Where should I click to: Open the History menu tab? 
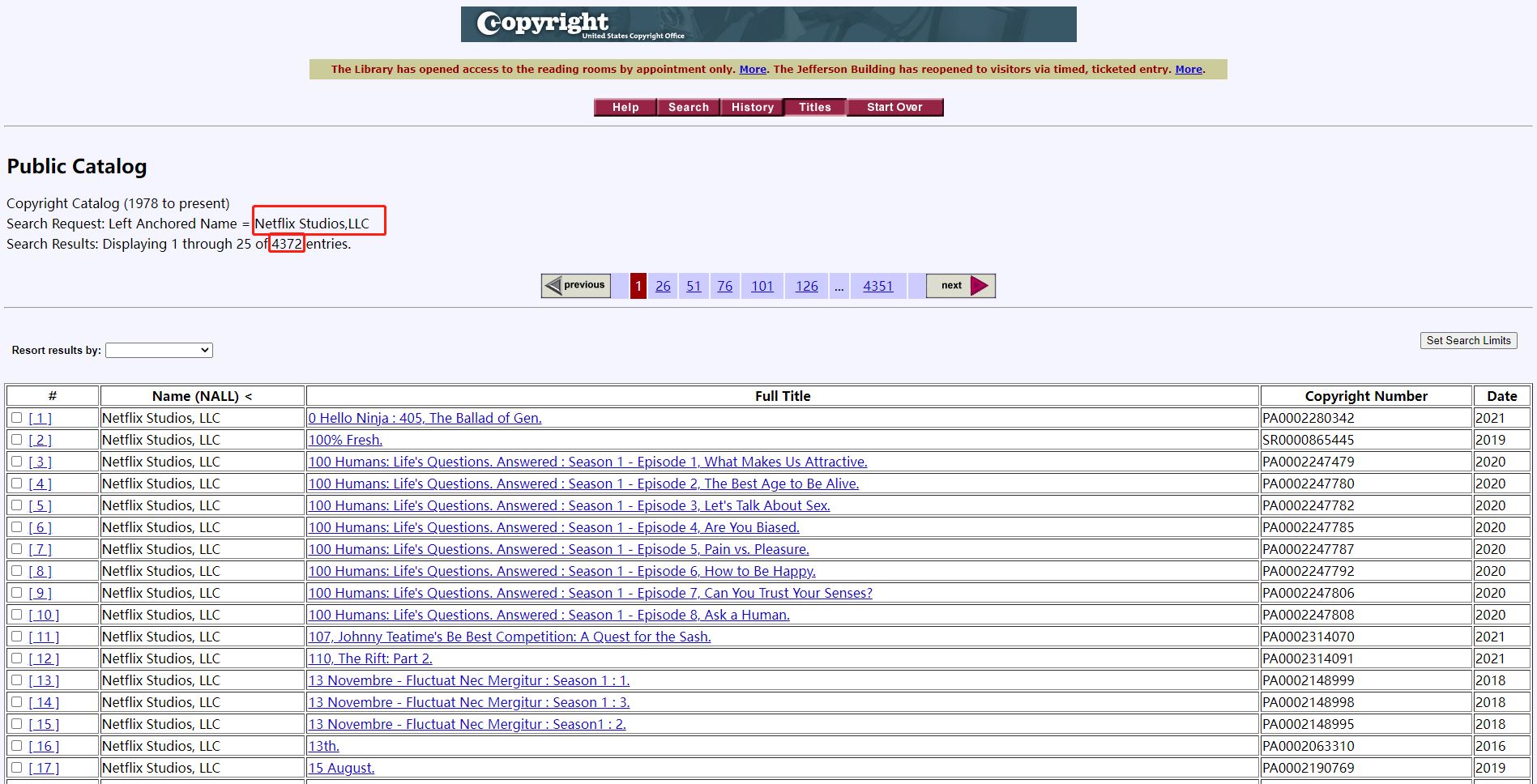[752, 107]
